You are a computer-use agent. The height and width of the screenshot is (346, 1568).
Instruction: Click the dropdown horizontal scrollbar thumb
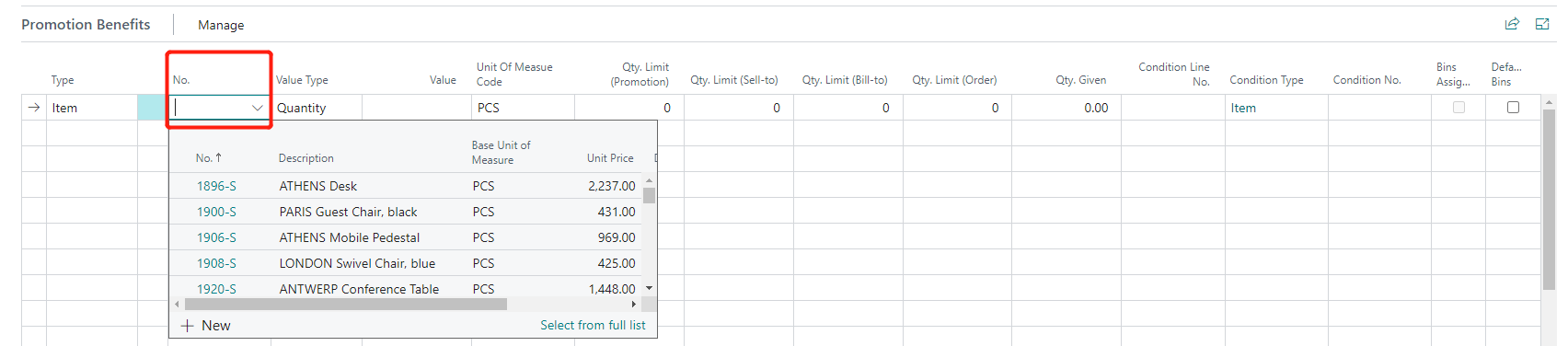[345, 304]
